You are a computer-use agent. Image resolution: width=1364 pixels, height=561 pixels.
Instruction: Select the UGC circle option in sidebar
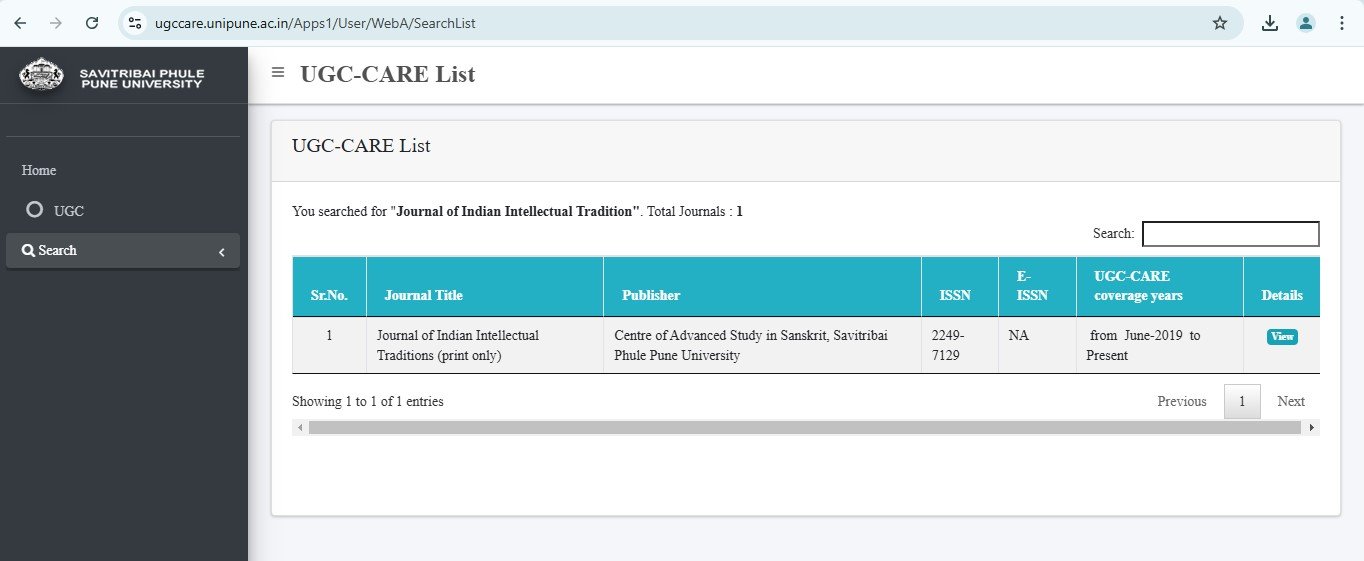click(35, 210)
